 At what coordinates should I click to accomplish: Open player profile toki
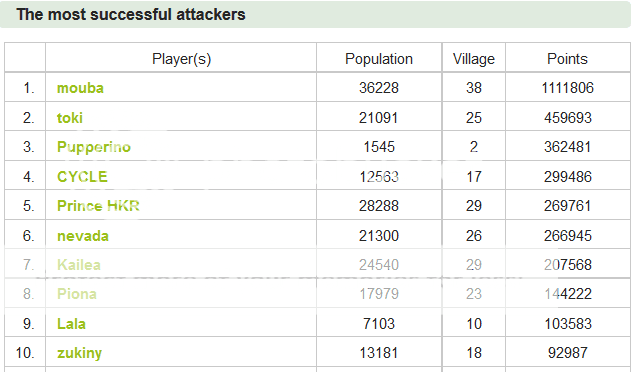coord(70,118)
